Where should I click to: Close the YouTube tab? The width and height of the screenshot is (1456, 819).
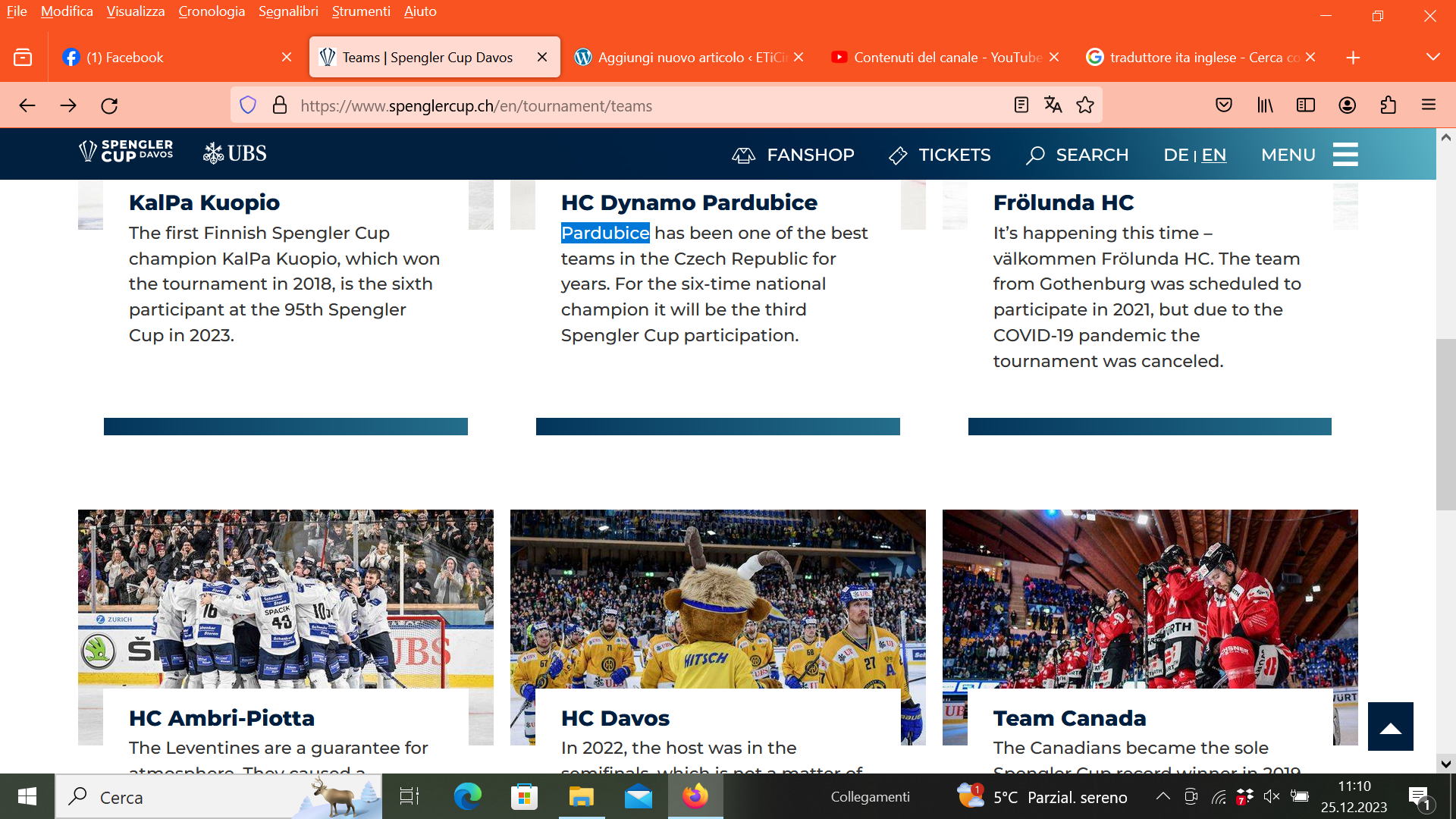(x=1054, y=58)
